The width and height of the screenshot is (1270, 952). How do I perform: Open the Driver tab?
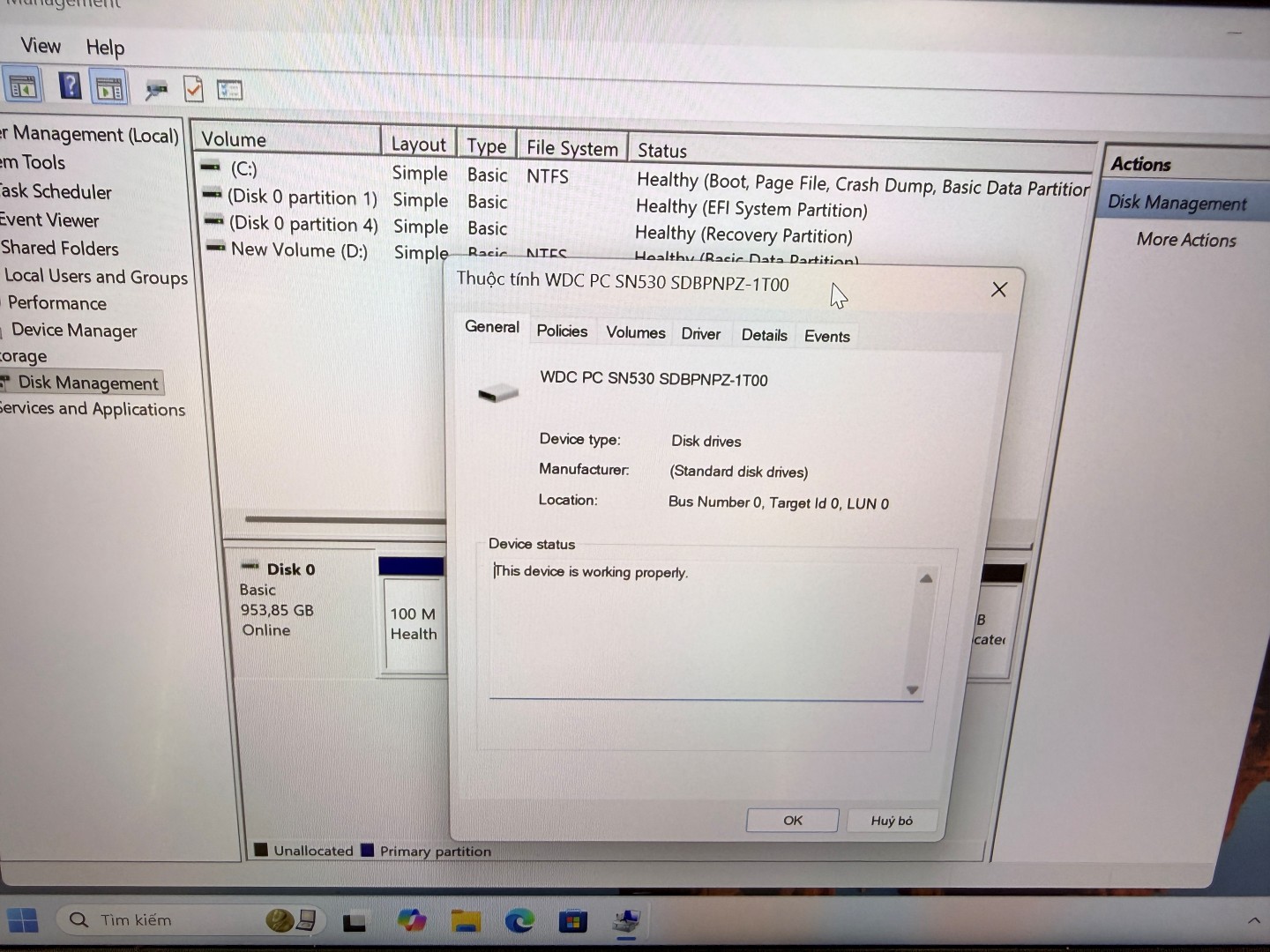[x=700, y=334]
